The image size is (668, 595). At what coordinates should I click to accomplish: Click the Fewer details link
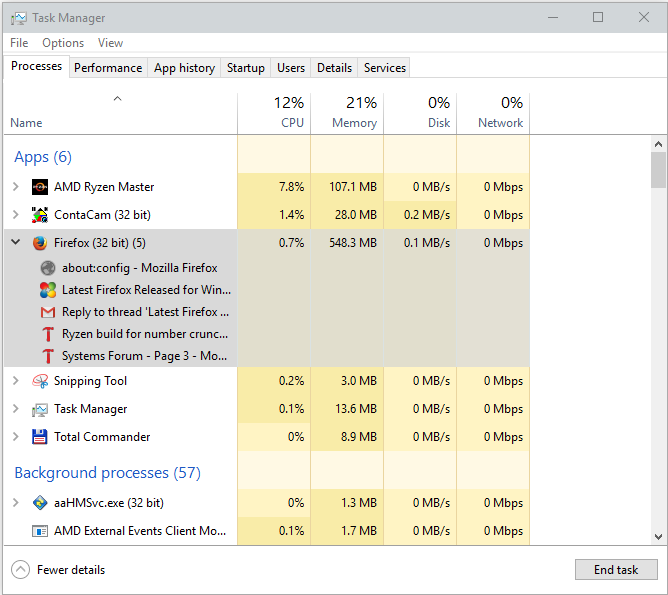(x=71, y=570)
